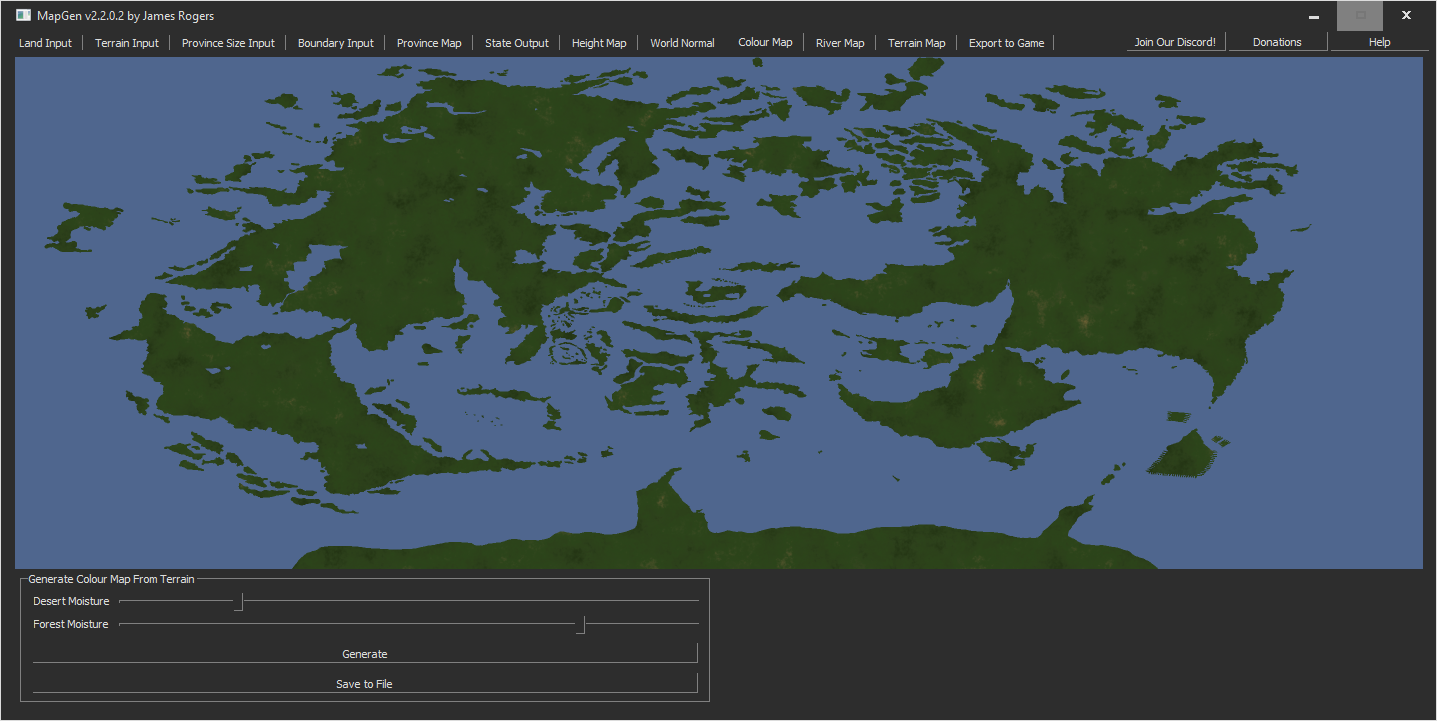Click the MapGen app icon in title bar
Screen dimensions: 1437x721
tap(23, 15)
